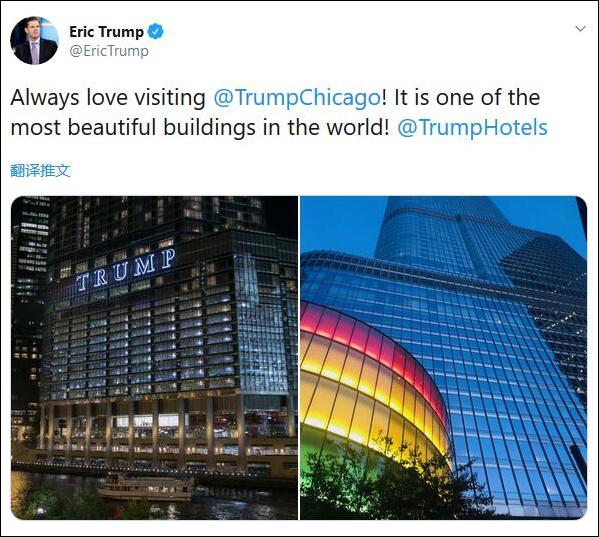Open the tweet options chevron menu

click(580, 29)
